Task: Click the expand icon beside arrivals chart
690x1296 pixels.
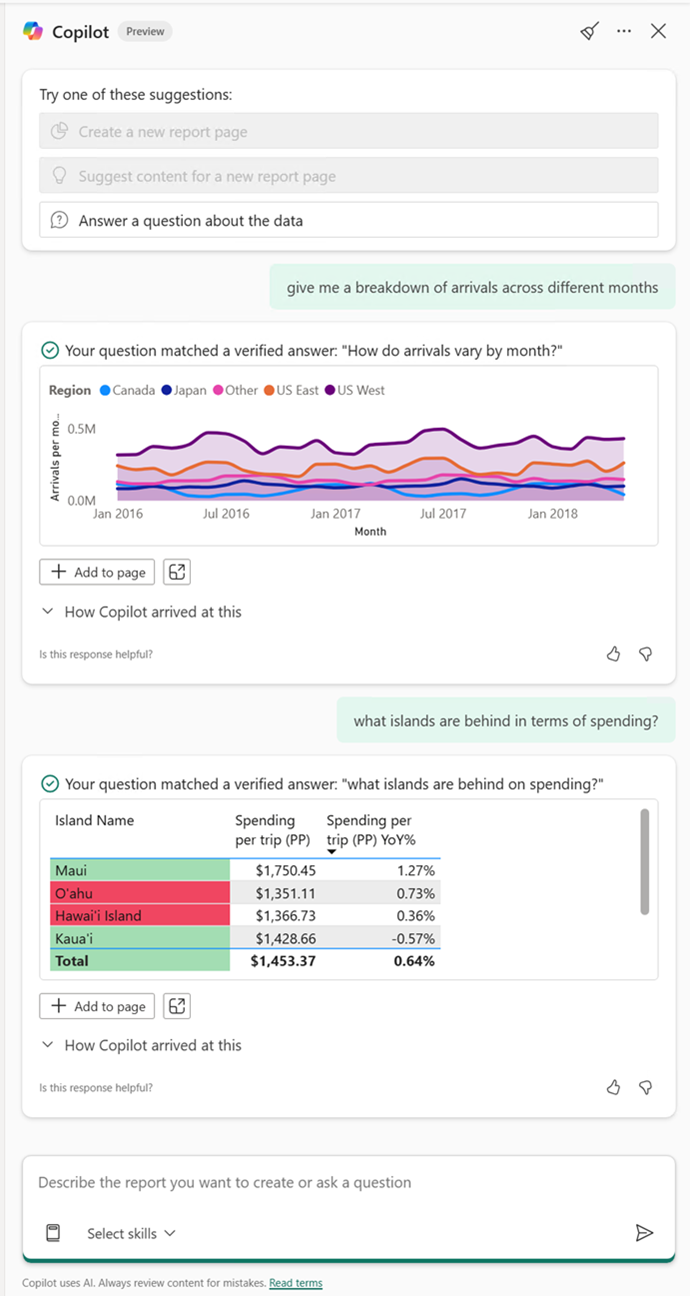Action: 177,572
